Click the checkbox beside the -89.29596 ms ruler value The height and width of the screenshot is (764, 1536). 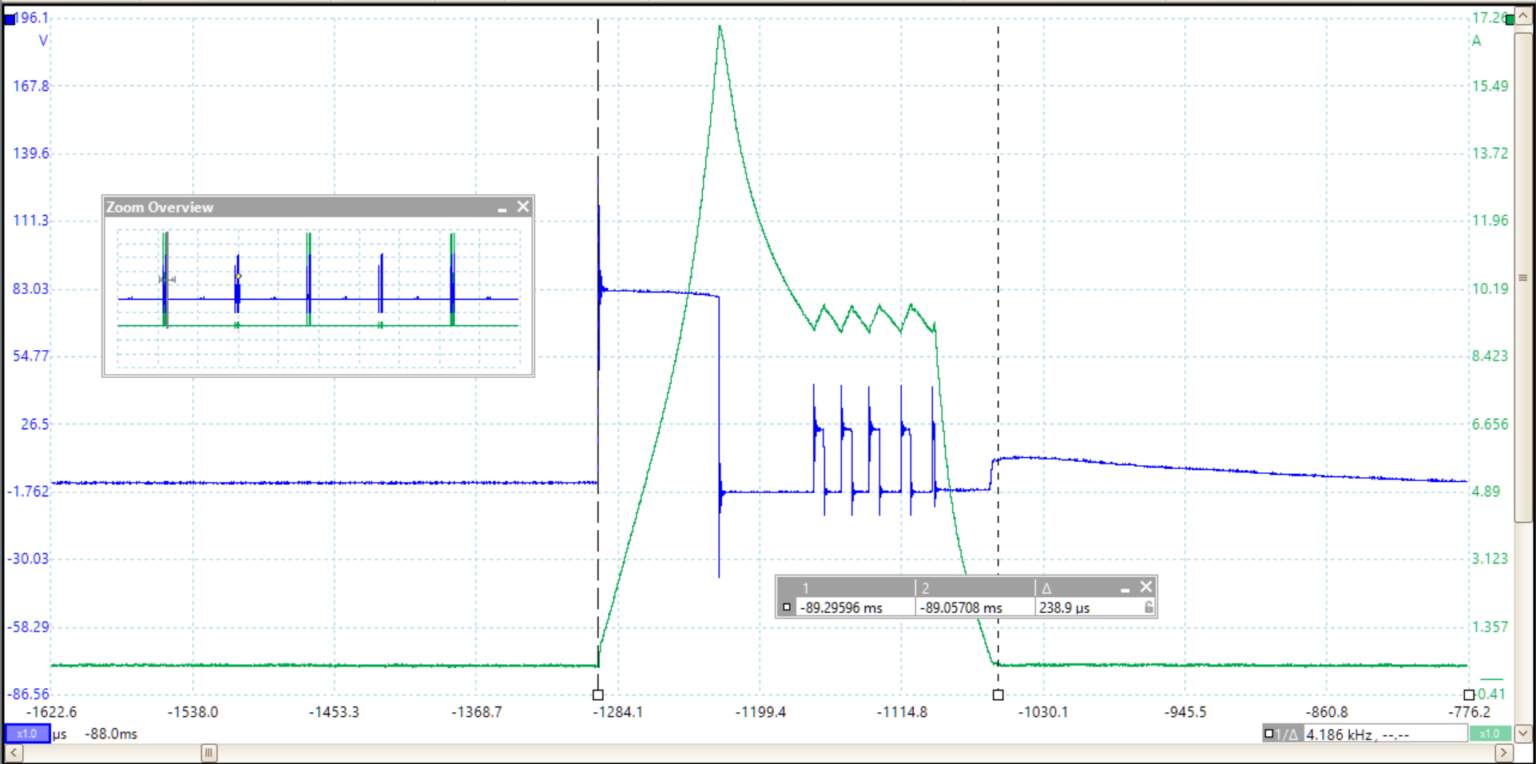787,607
